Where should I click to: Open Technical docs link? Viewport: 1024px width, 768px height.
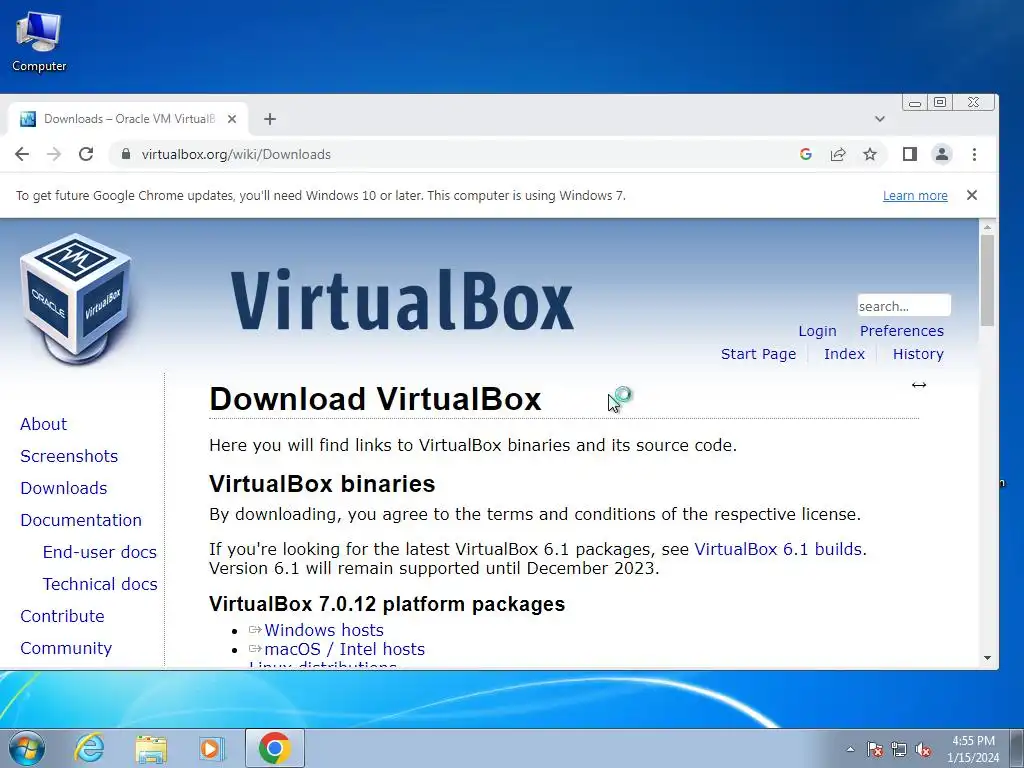tap(100, 584)
